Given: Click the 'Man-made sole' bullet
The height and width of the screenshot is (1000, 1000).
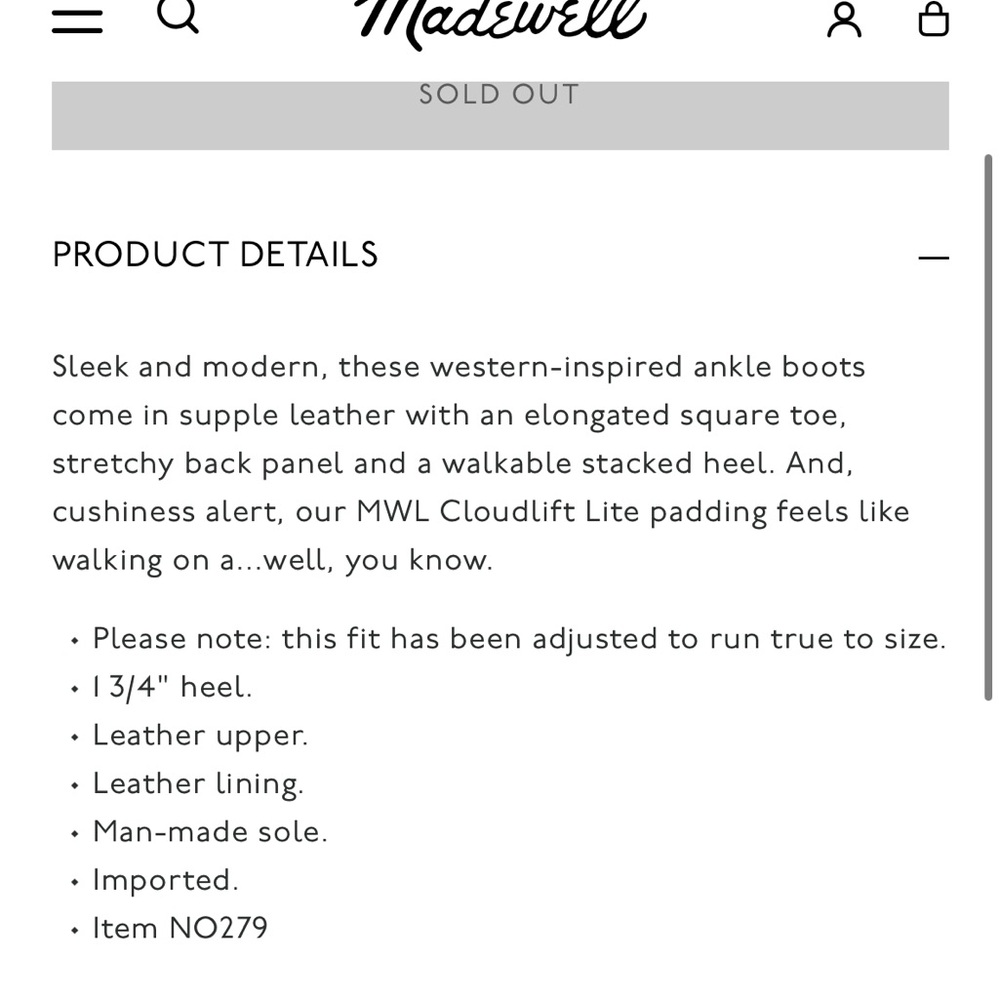Looking at the screenshot, I should coord(210,831).
